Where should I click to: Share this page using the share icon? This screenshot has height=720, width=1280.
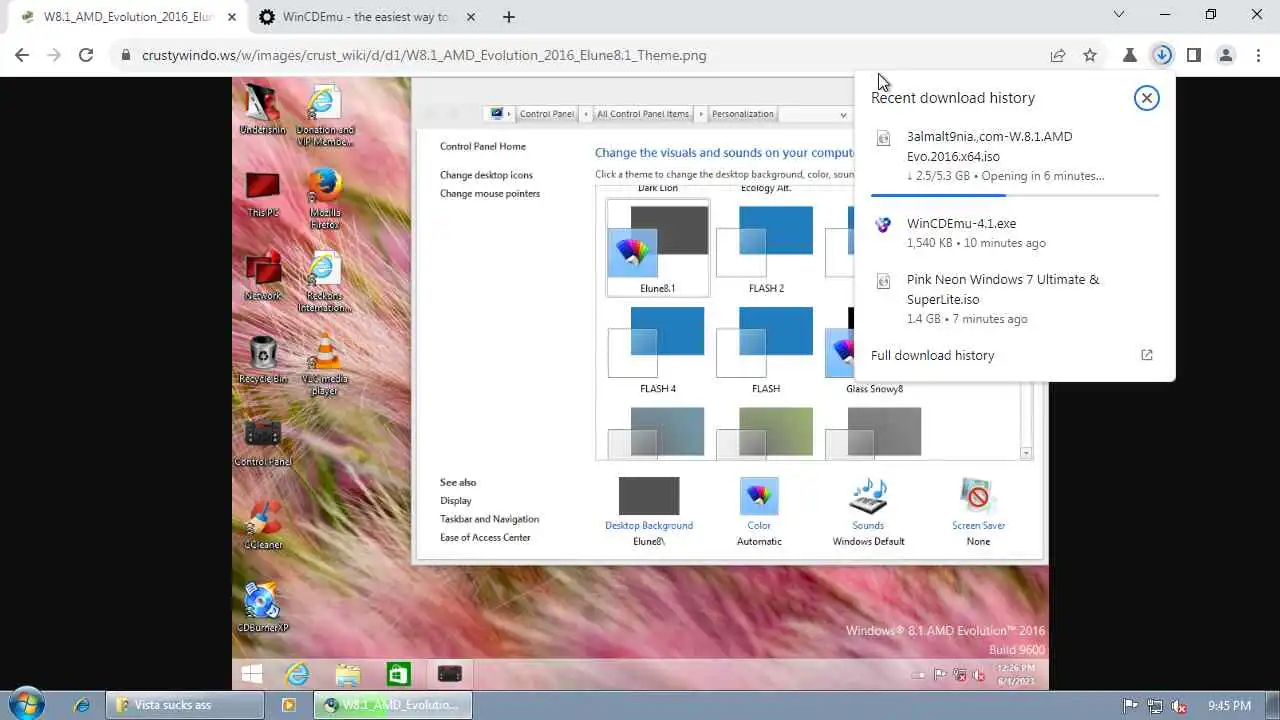tap(1058, 55)
